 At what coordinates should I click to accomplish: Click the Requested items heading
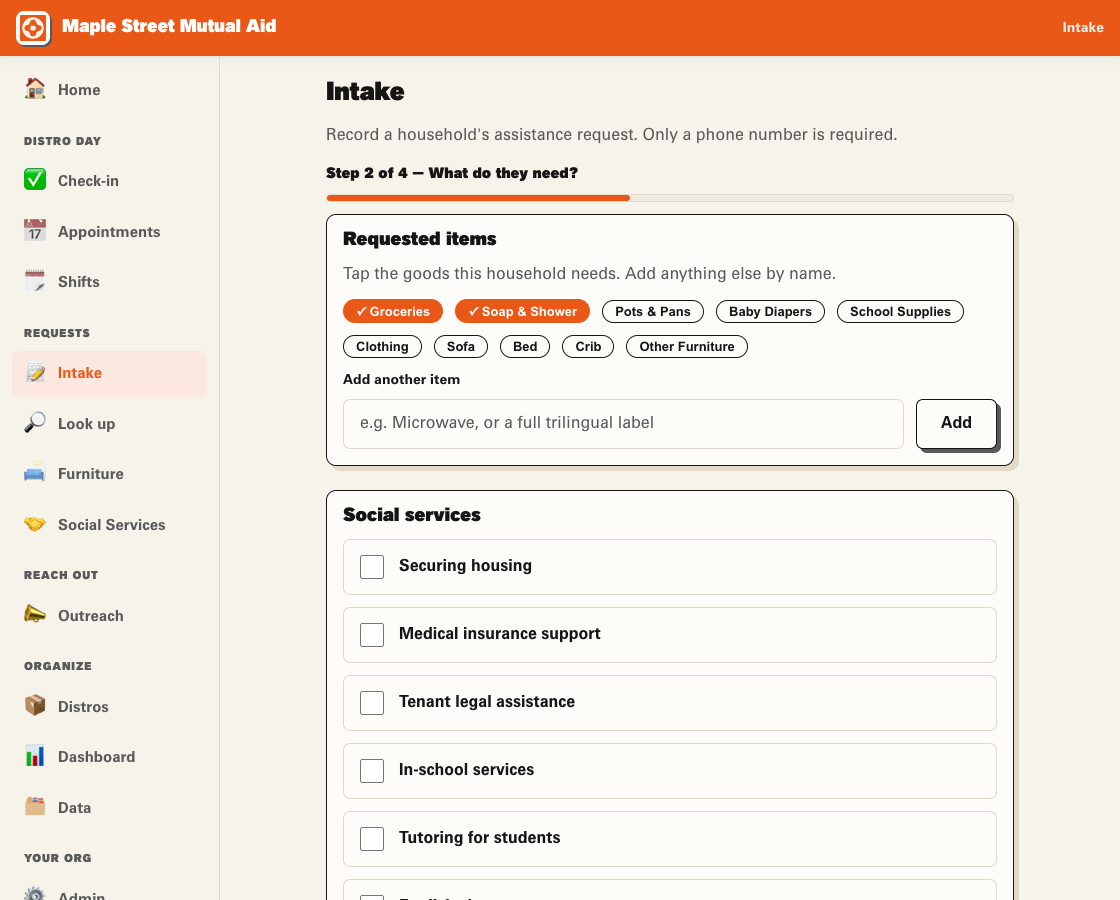(x=419, y=239)
